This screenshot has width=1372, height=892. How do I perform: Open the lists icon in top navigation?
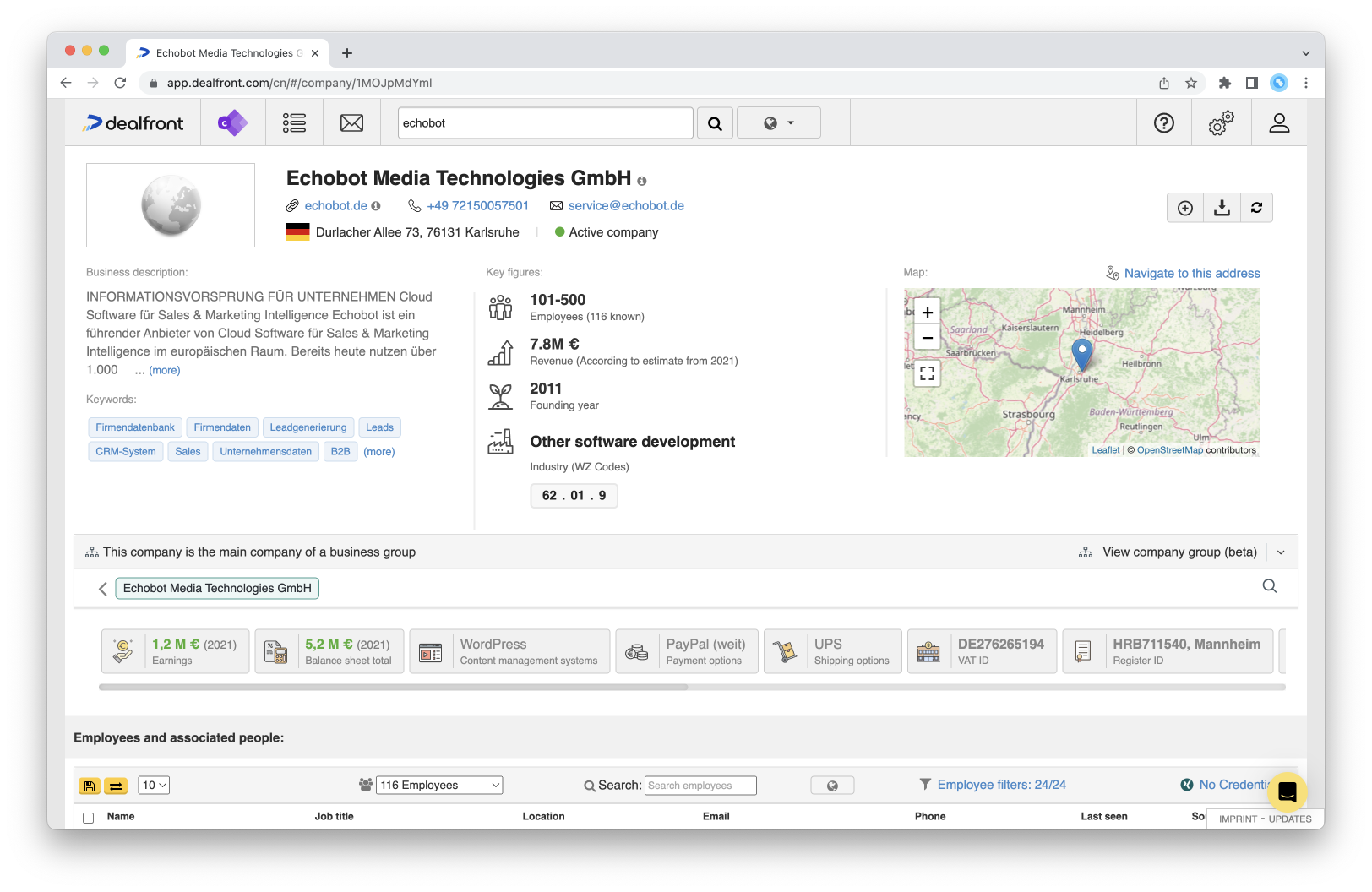point(294,123)
